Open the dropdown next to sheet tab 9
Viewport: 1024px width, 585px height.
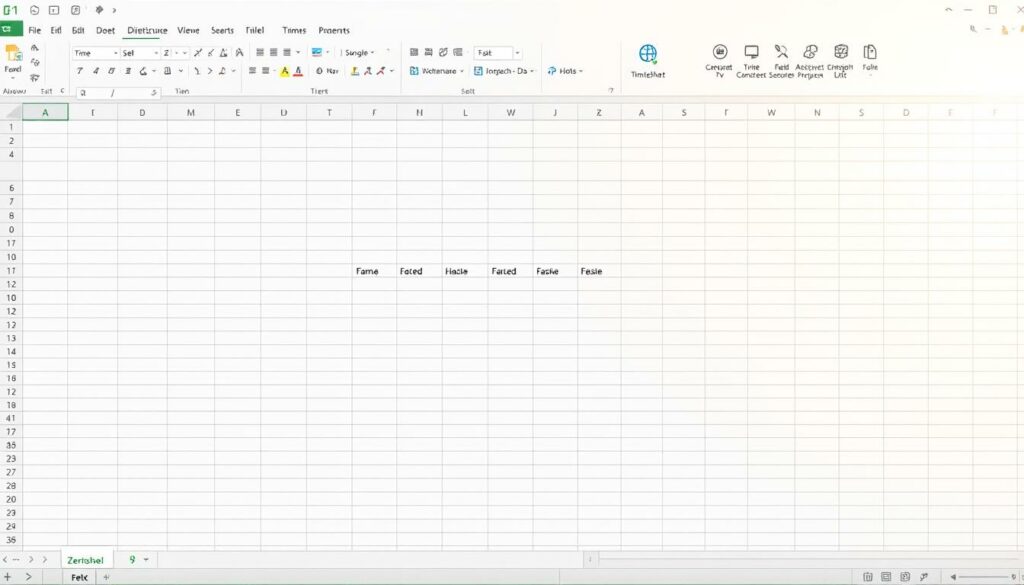tap(146, 560)
